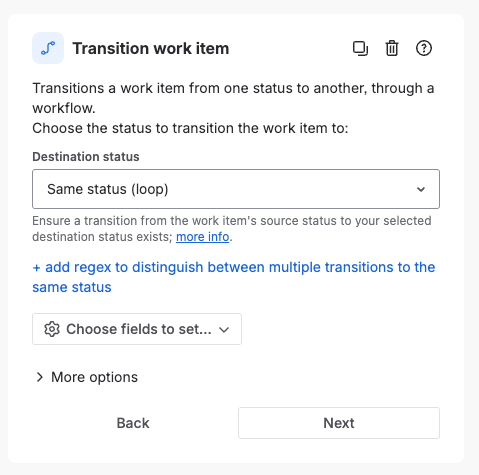Viewport: 479px width, 475px height.
Task: Click the gear icon in Choose fields
Action: (52, 329)
